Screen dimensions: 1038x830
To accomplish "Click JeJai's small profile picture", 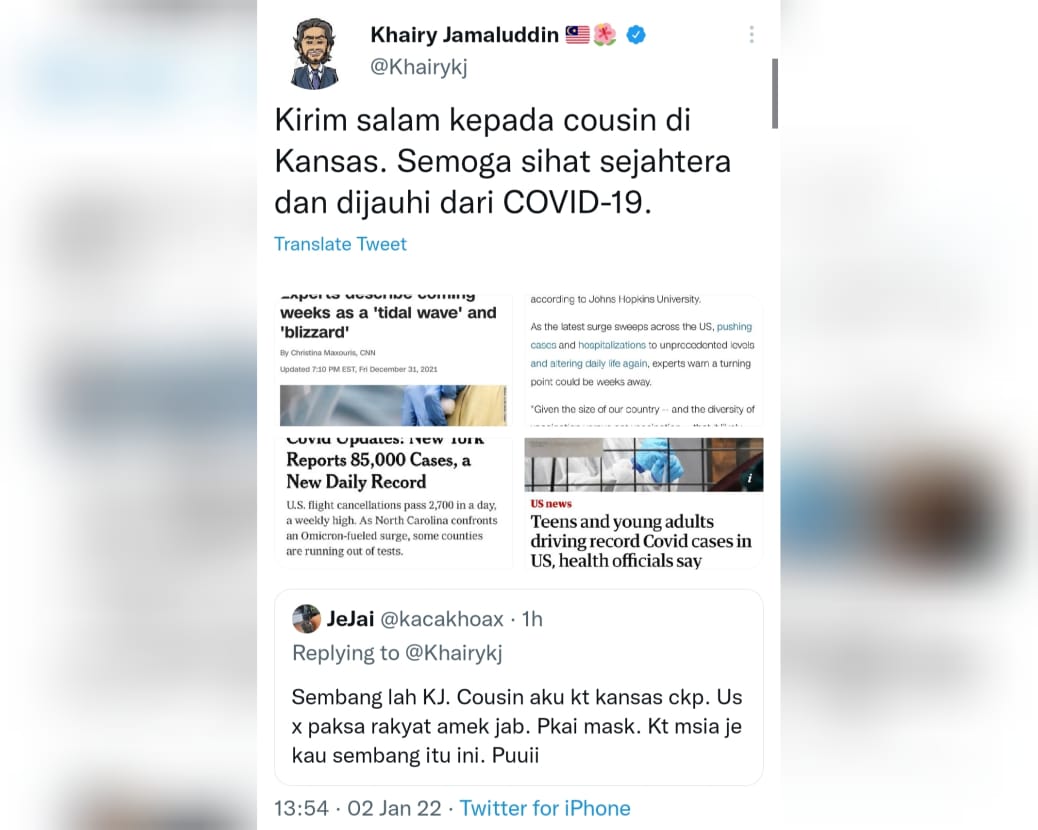I will [x=307, y=619].
